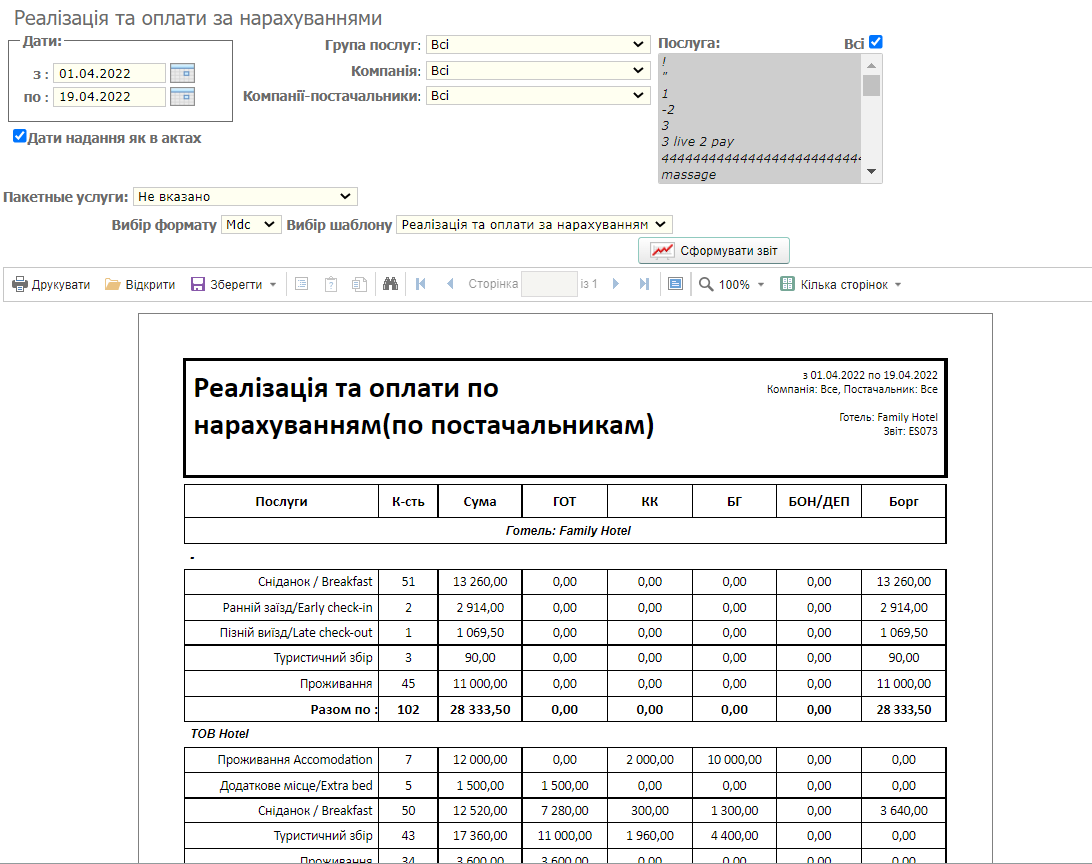The width and height of the screenshot is (1092, 864).
Task: Open calendar picker for start date
Action: [182, 72]
